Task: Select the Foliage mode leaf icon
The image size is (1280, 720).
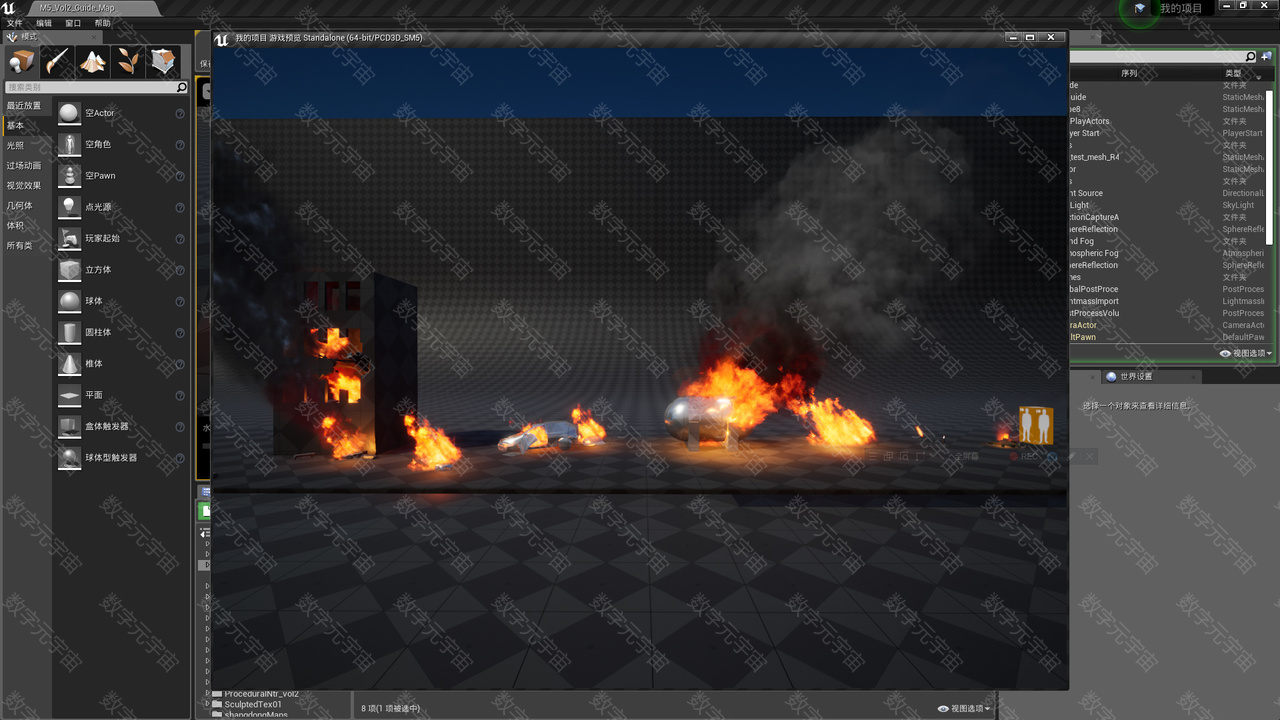Action: point(128,62)
